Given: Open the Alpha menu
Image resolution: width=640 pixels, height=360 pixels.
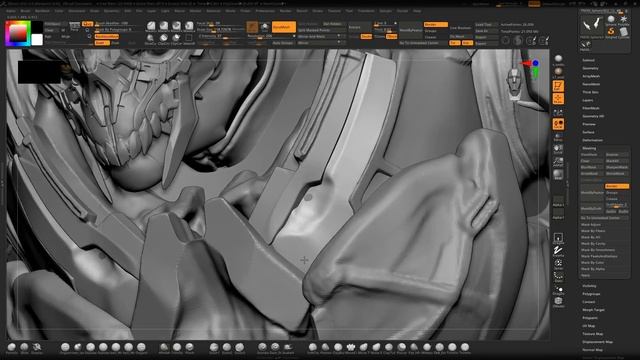Looking at the screenshot, I should coord(11,11).
